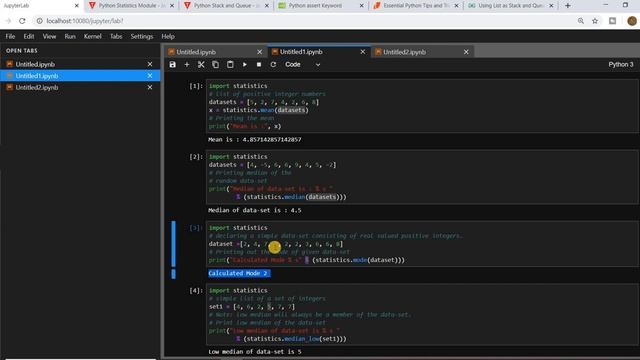Click 'Low median of data-set is 5' output
This screenshot has height=360, width=640.
(255, 351)
